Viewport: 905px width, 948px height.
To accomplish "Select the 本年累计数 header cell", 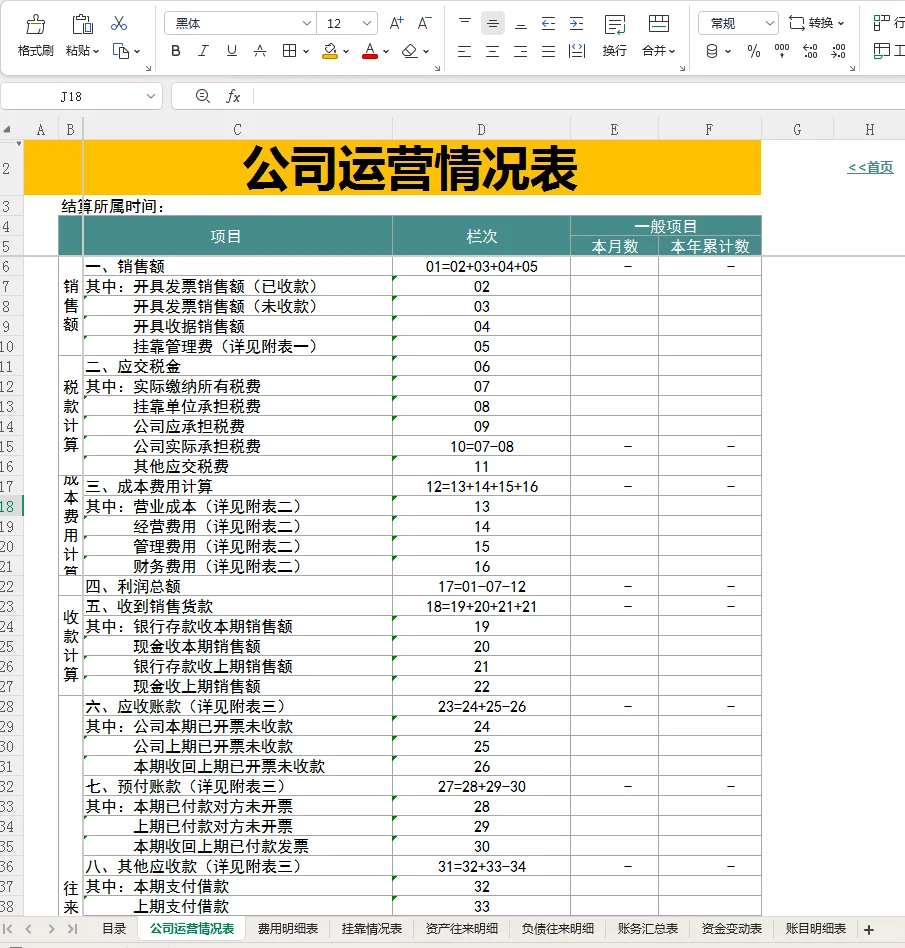I will [x=710, y=246].
